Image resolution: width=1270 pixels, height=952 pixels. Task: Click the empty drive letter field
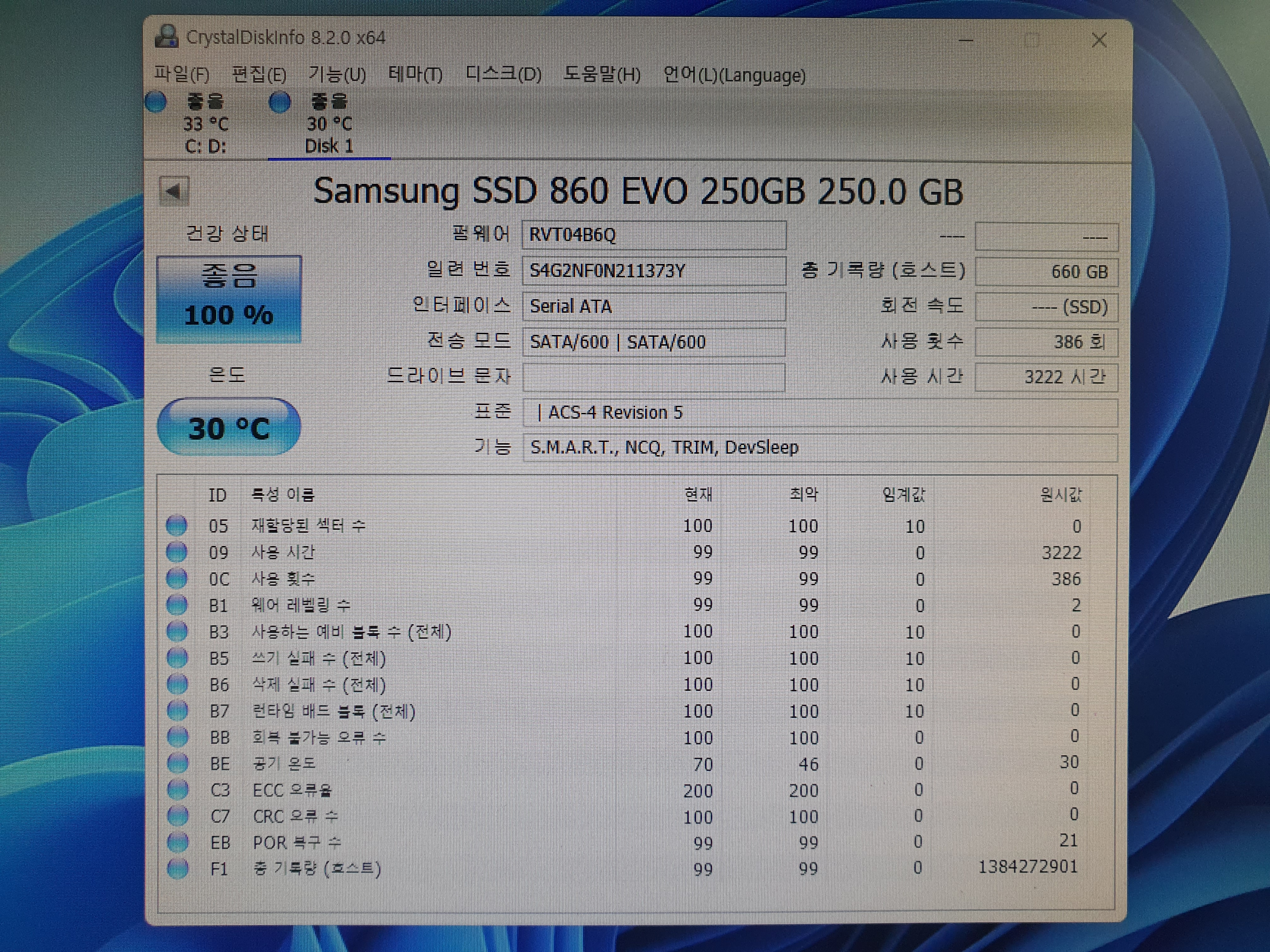[x=654, y=377]
